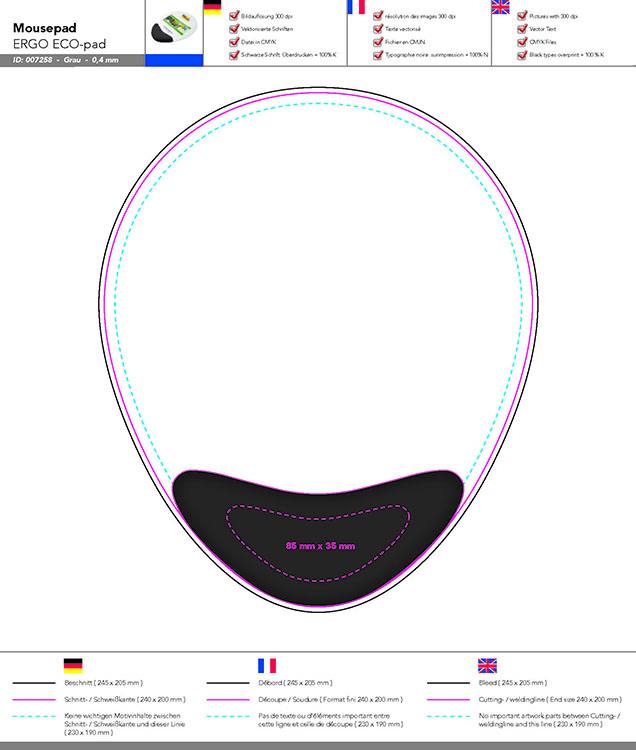The height and width of the screenshot is (750, 636).
Task: Click the ID 007258 grey info bar
Action: 72,61
